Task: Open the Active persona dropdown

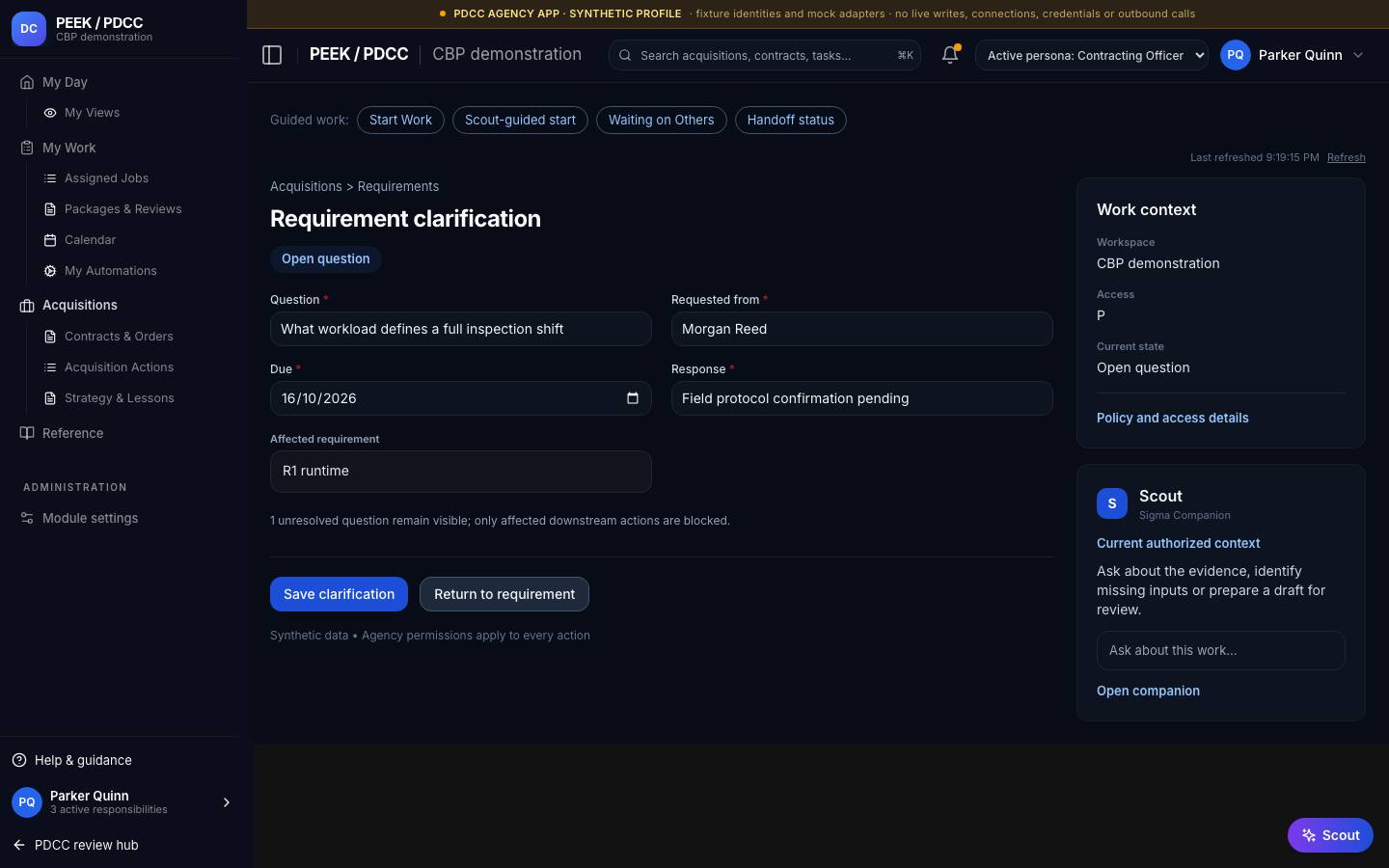Action: click(x=1092, y=55)
